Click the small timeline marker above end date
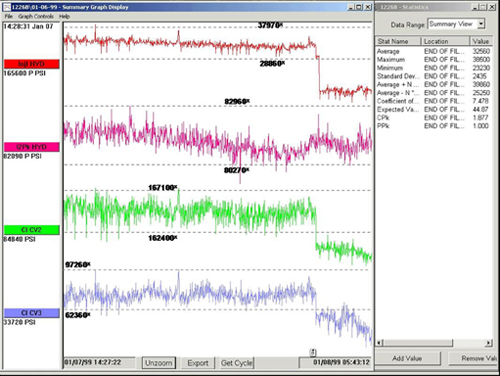The height and width of the screenshot is (376, 500). click(x=313, y=352)
